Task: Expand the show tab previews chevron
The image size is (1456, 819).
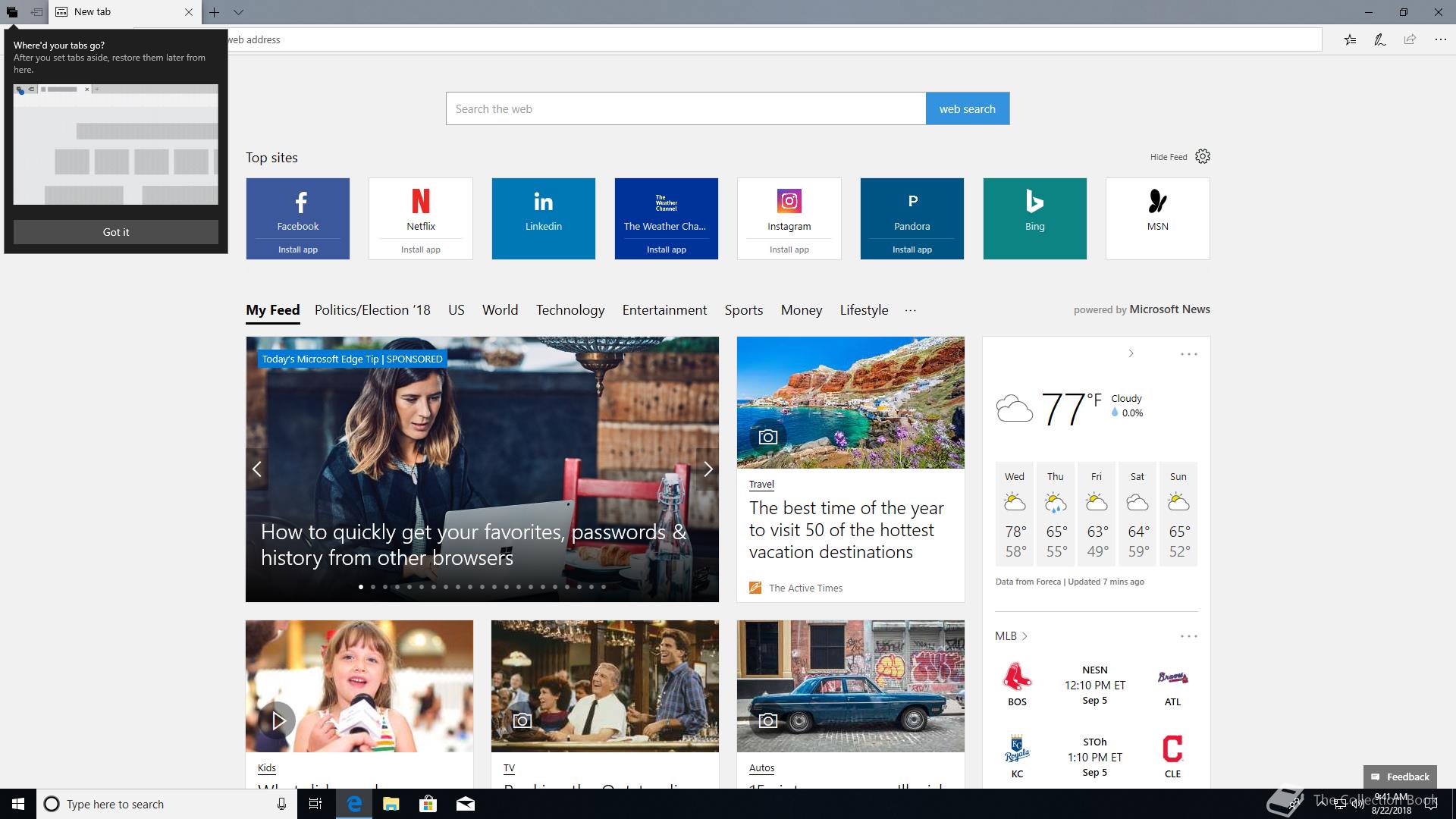Action: [238, 12]
